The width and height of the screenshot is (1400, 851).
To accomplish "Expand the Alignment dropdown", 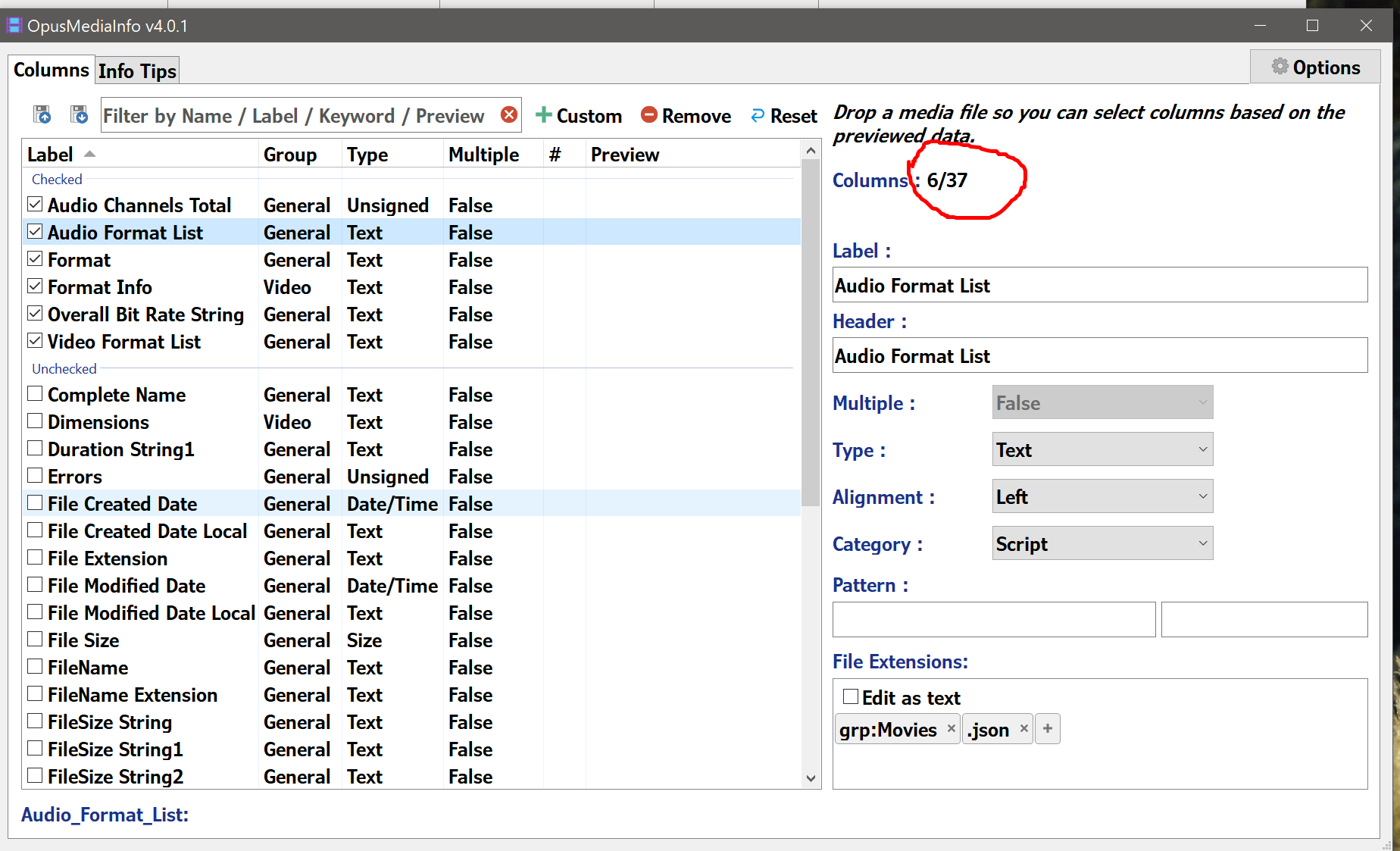I will (1102, 496).
